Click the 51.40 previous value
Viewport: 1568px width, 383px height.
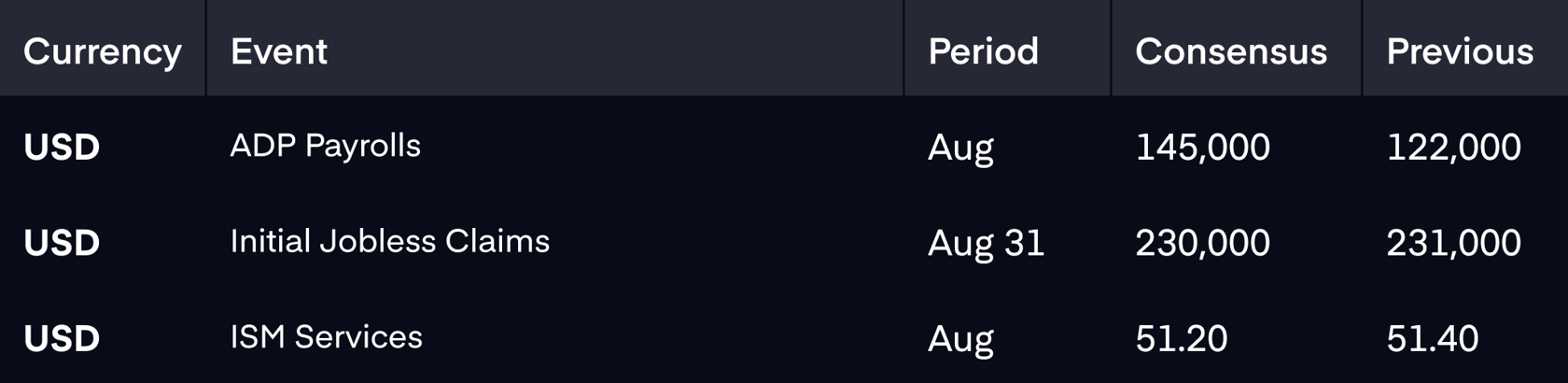pos(1433,339)
